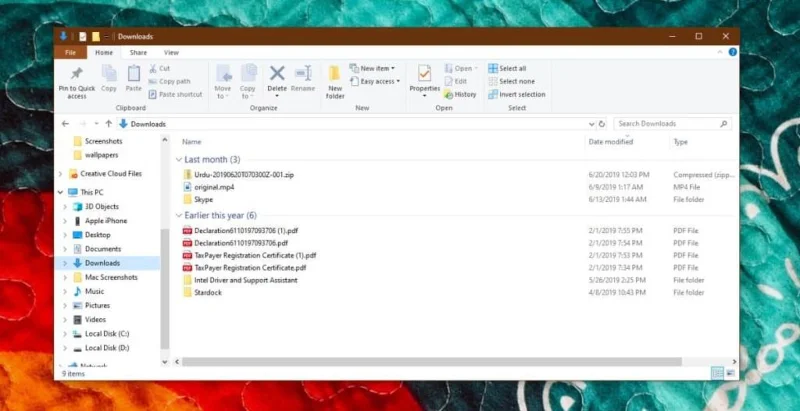
Task: Open the New item dropdown
Action: pyautogui.click(x=372, y=68)
